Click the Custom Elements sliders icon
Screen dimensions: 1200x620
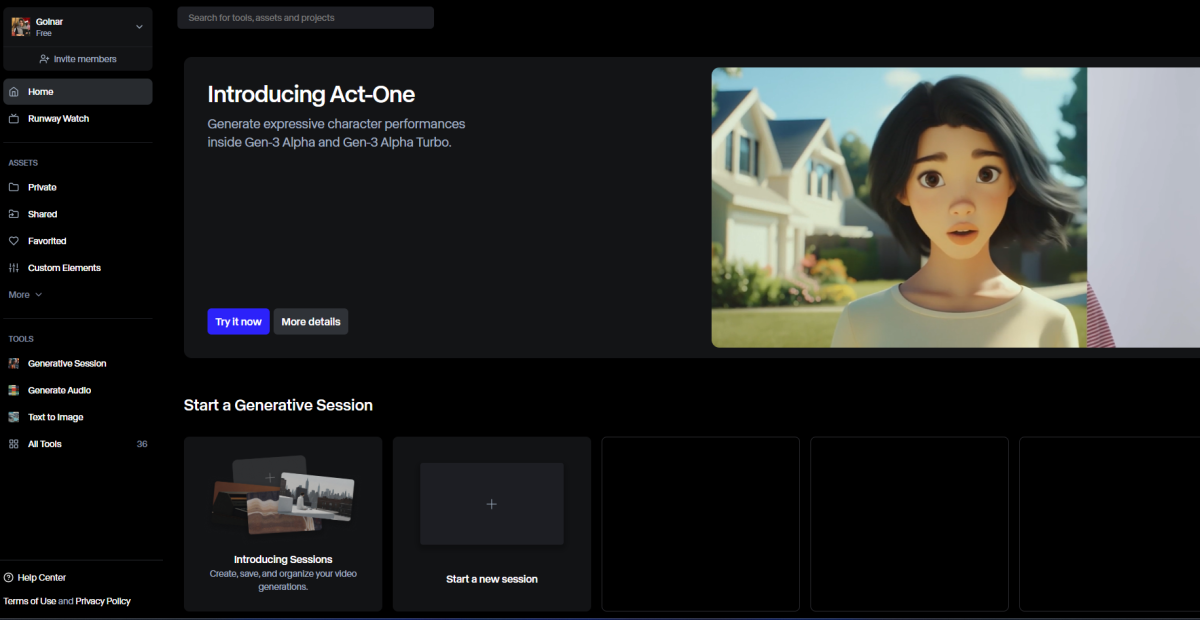click(14, 268)
